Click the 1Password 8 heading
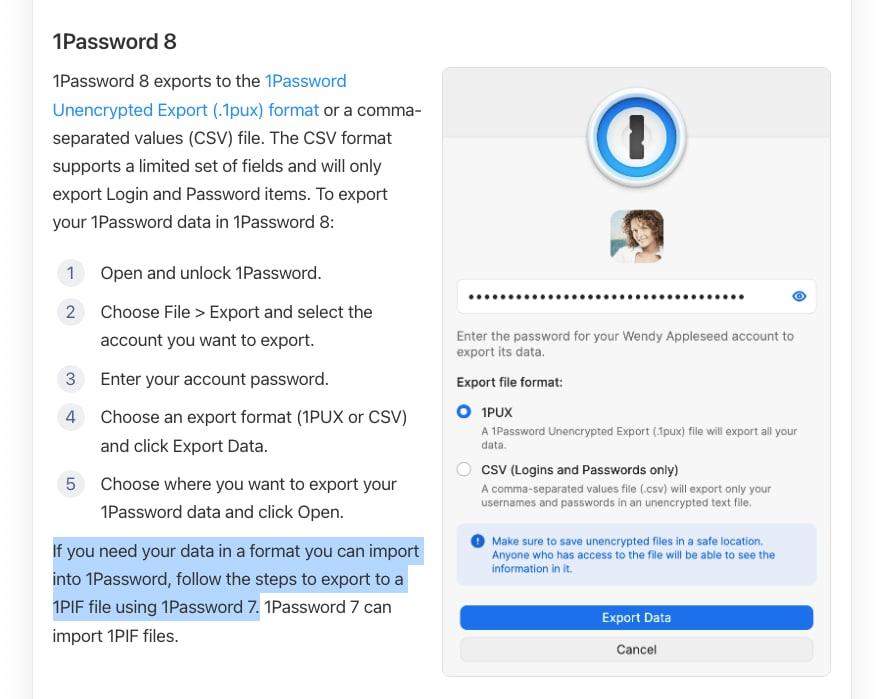 (x=114, y=41)
